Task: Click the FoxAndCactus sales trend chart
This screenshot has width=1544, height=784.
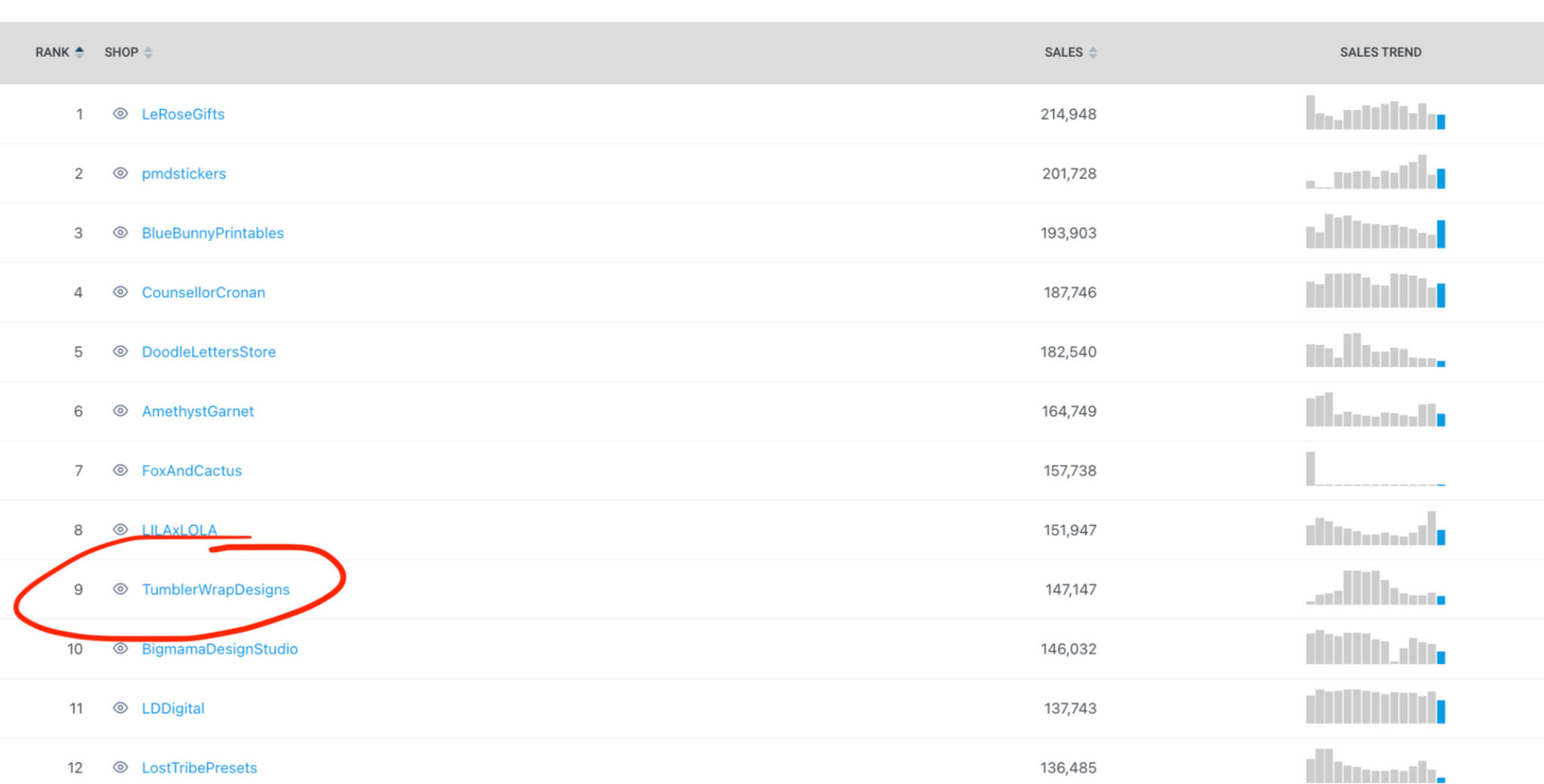Action: click(1375, 469)
